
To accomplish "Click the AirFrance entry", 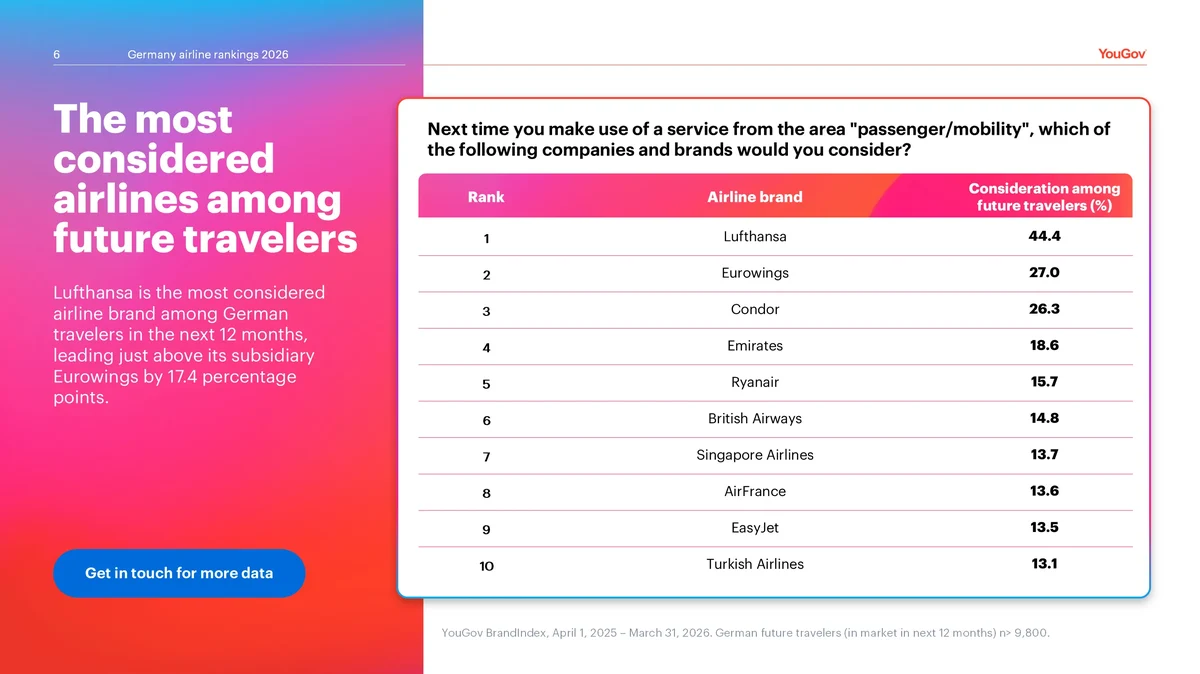I will pyautogui.click(x=755, y=491).
